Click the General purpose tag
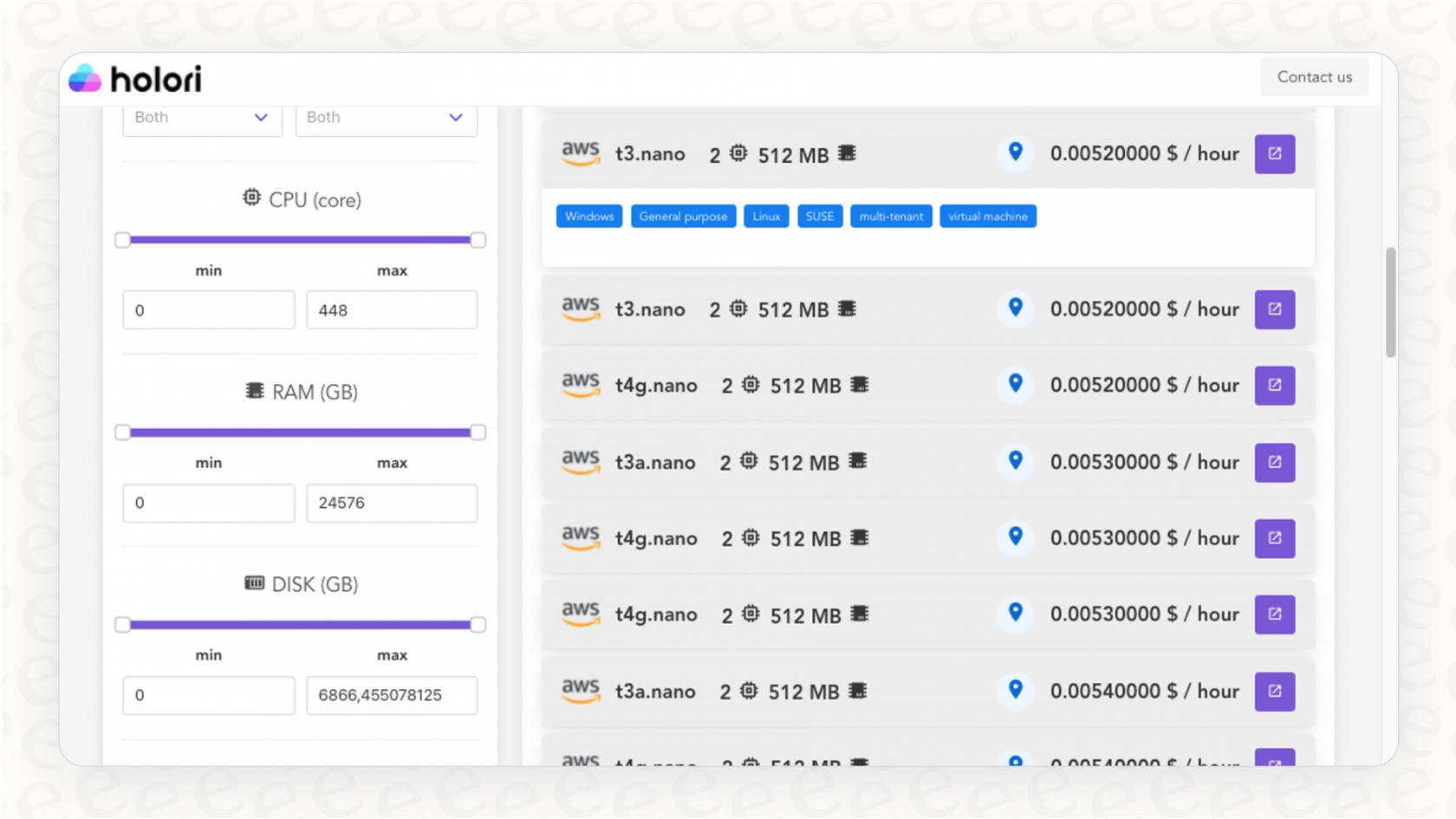Screen dimensions: 1456x819 pyautogui.click(x=683, y=216)
